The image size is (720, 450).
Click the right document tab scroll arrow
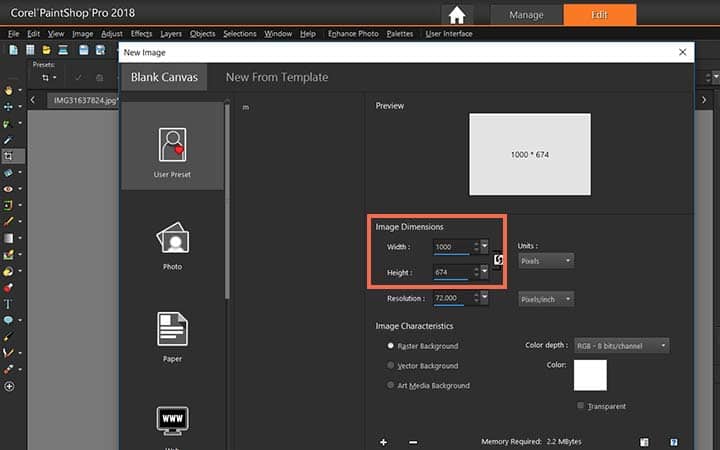[704, 100]
